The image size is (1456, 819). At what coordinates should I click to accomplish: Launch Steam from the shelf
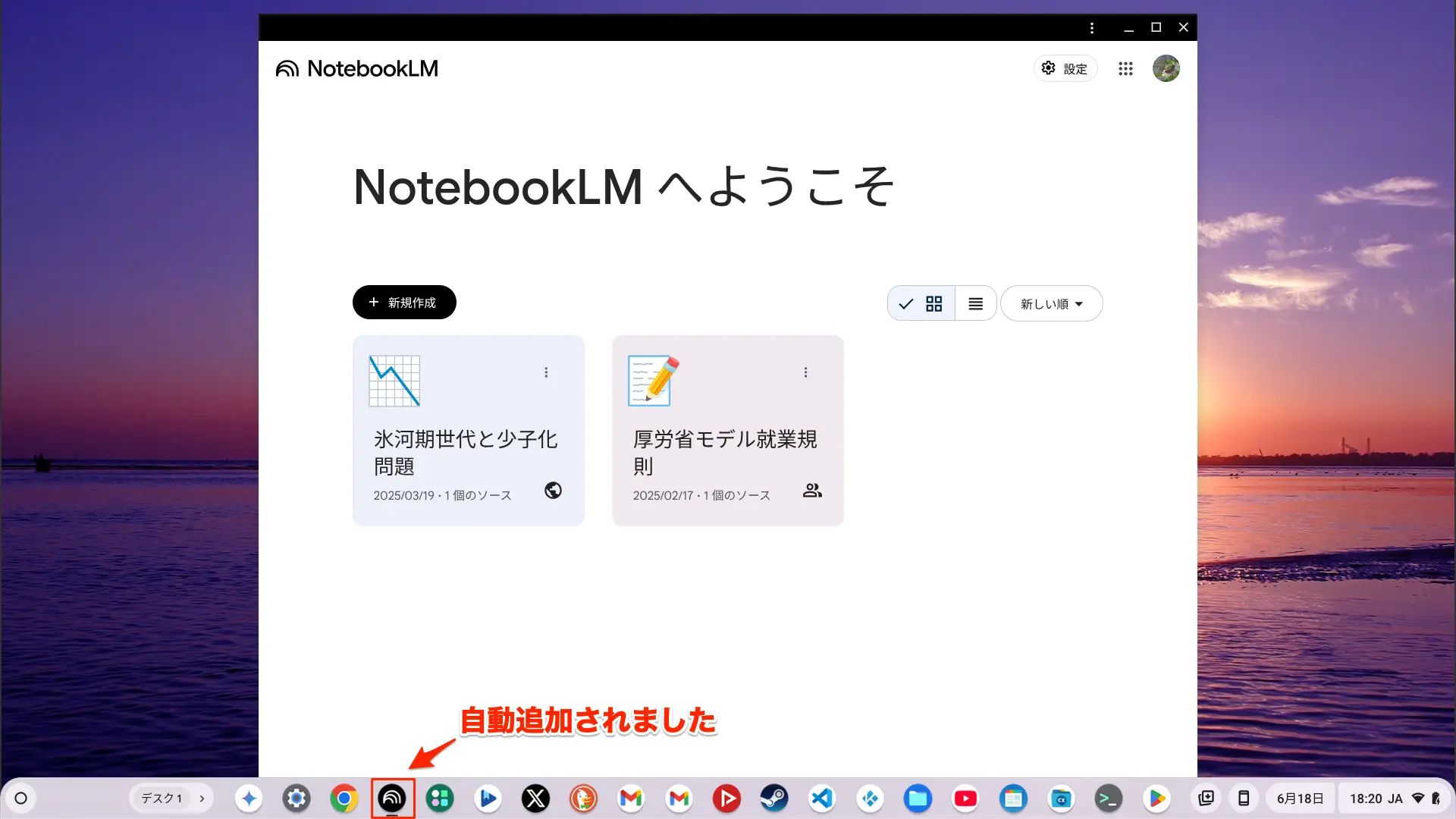(x=774, y=799)
